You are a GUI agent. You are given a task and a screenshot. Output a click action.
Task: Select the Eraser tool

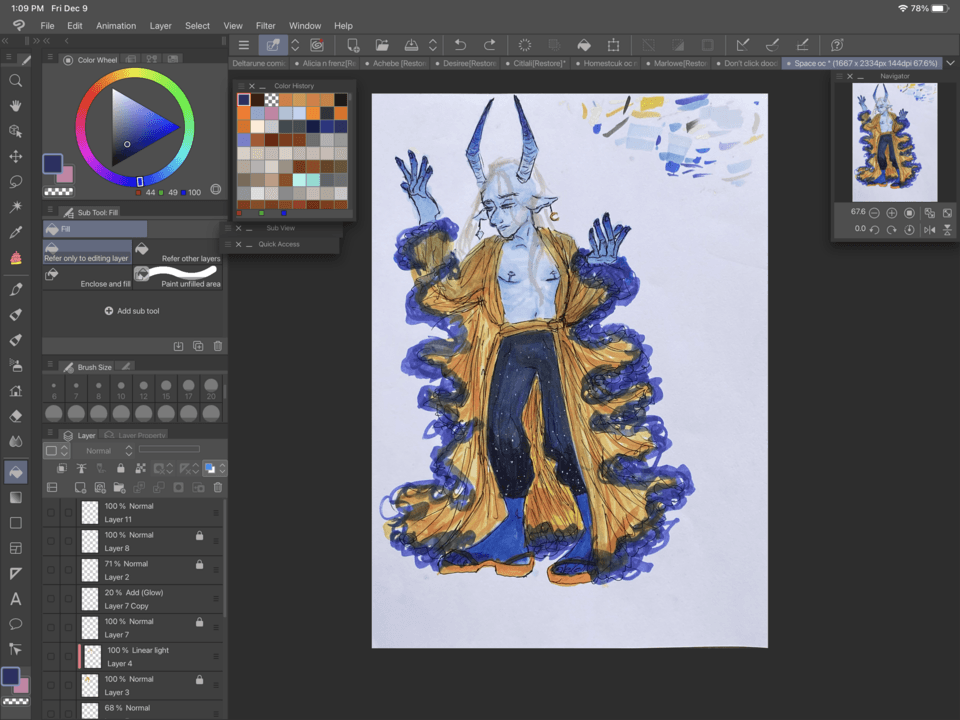16,416
